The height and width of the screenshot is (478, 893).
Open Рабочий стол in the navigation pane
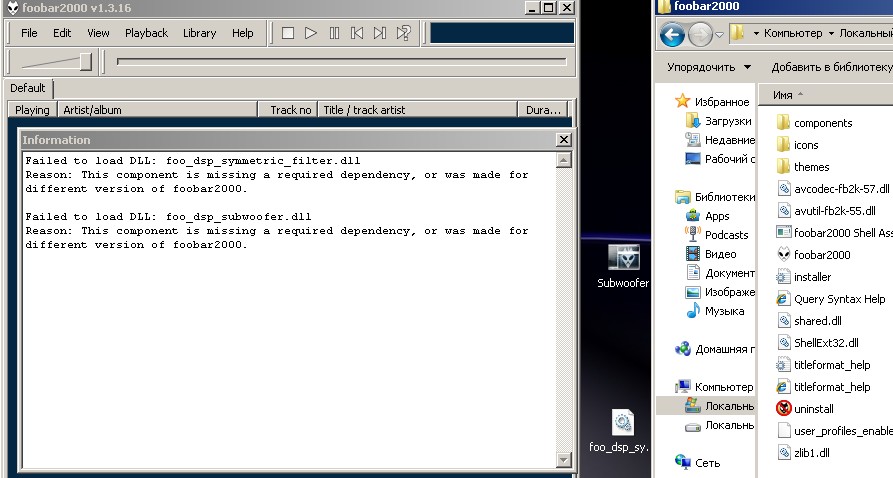tap(720, 159)
